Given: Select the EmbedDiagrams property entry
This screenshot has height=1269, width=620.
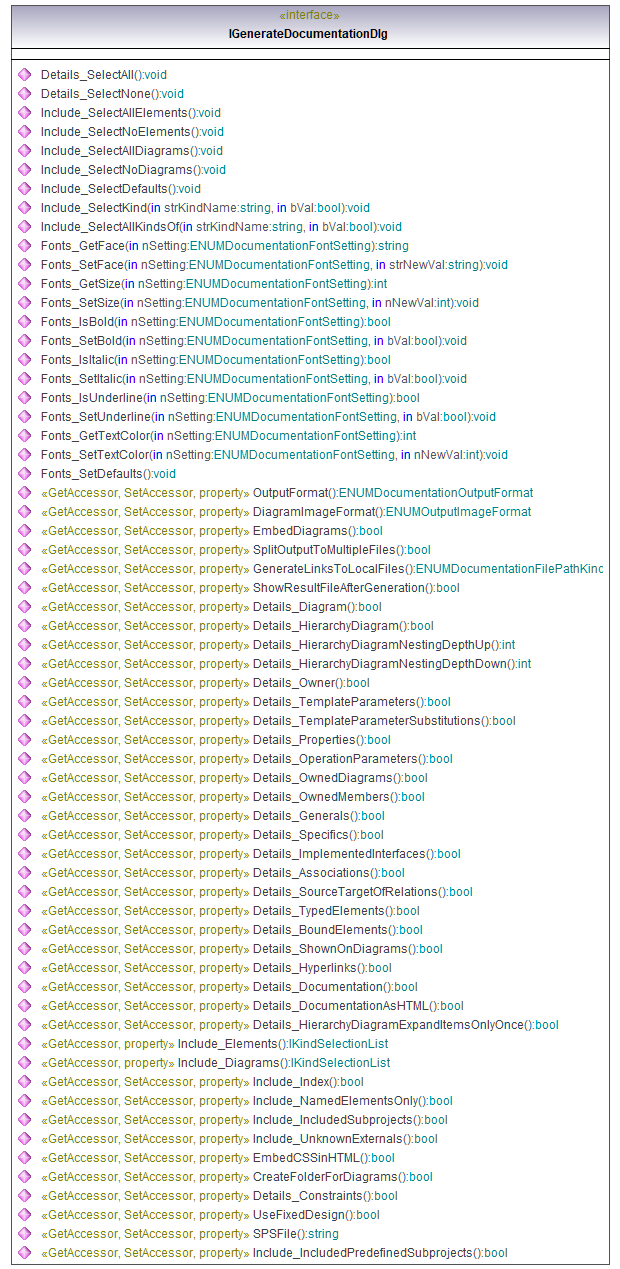Looking at the screenshot, I should pyautogui.click(x=305, y=530).
